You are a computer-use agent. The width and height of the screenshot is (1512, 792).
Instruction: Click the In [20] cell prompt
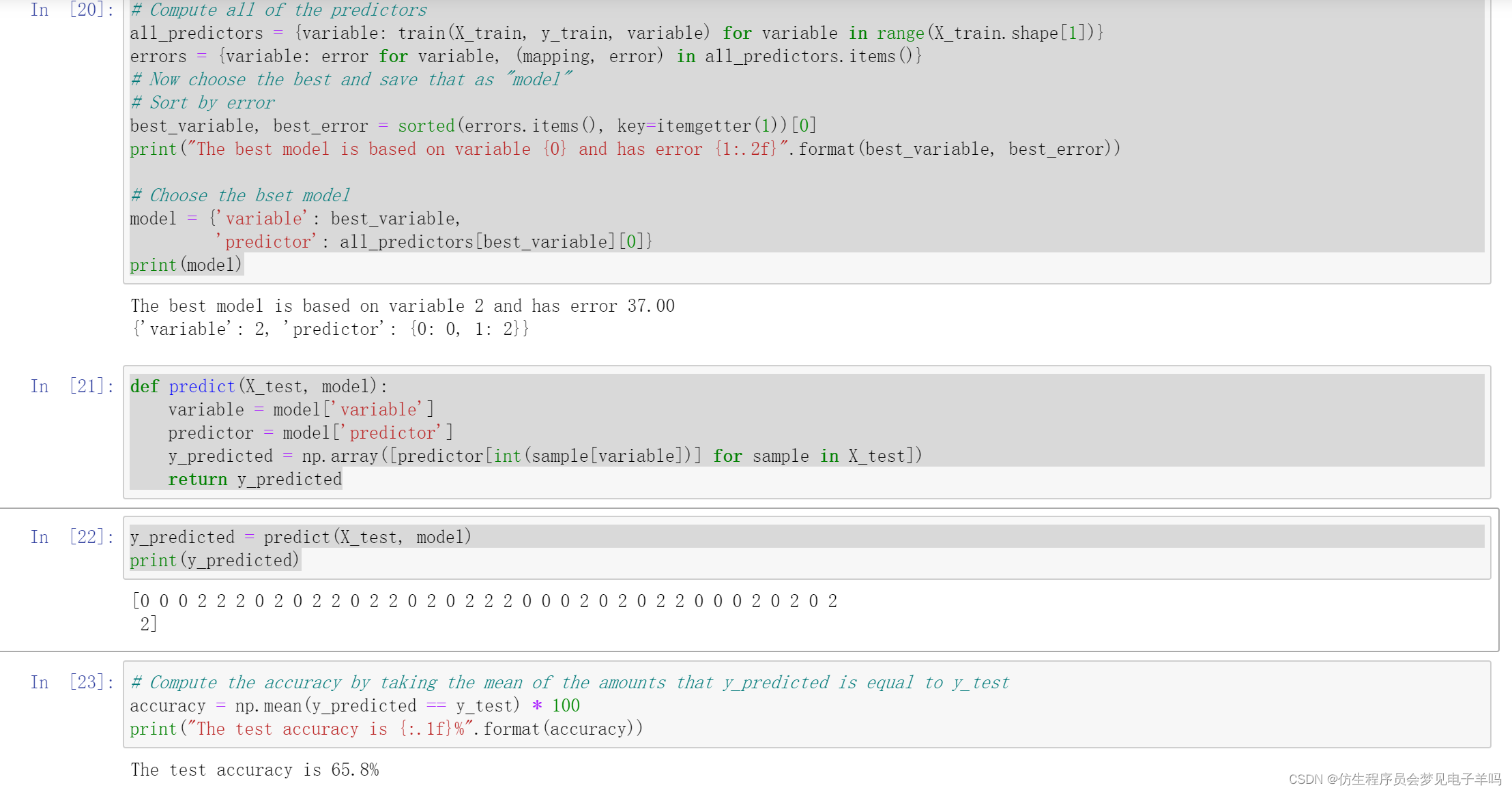(x=72, y=10)
